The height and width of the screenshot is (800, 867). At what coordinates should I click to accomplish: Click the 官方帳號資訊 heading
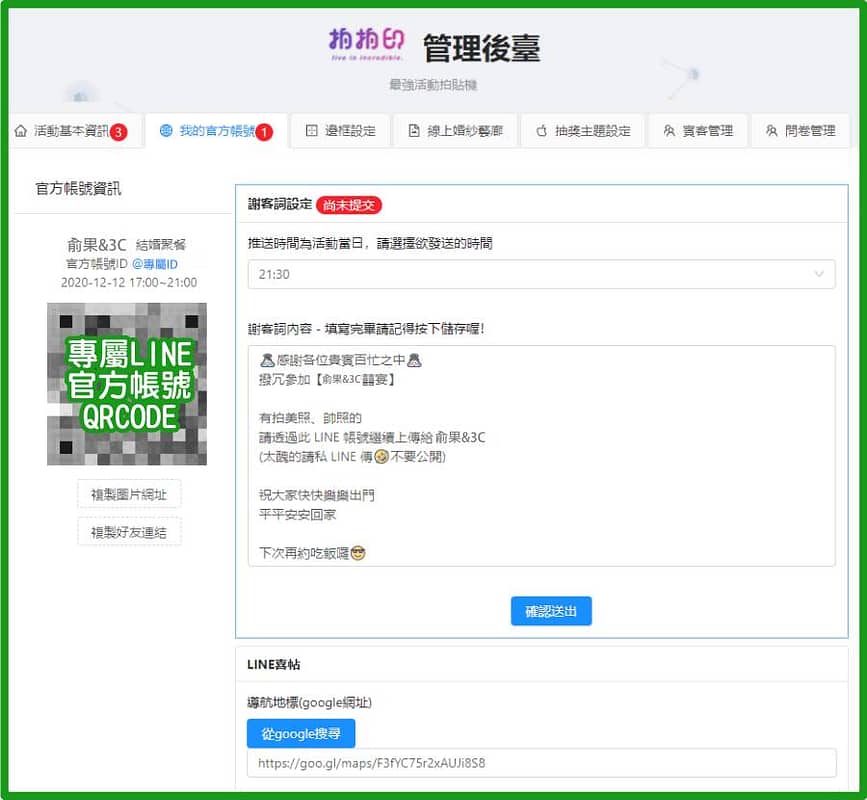[79, 189]
